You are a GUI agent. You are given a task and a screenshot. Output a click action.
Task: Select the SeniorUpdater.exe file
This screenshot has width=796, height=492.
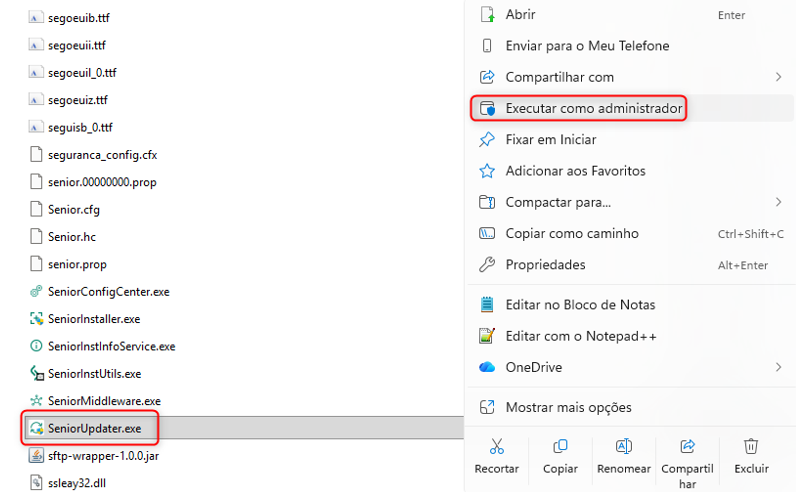[x=94, y=428]
